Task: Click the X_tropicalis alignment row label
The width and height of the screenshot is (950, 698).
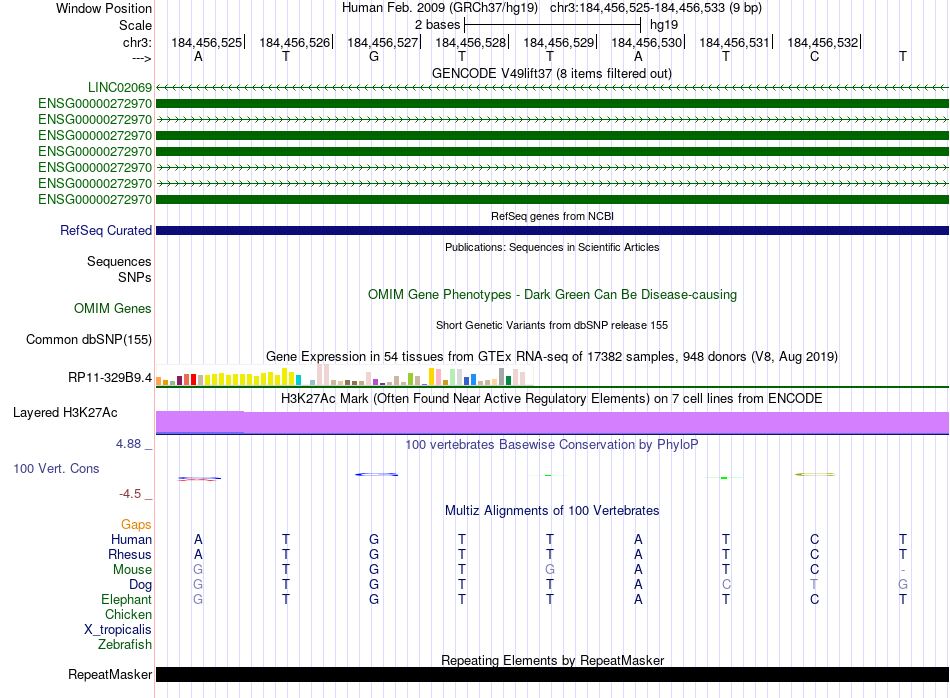Action: [118, 630]
